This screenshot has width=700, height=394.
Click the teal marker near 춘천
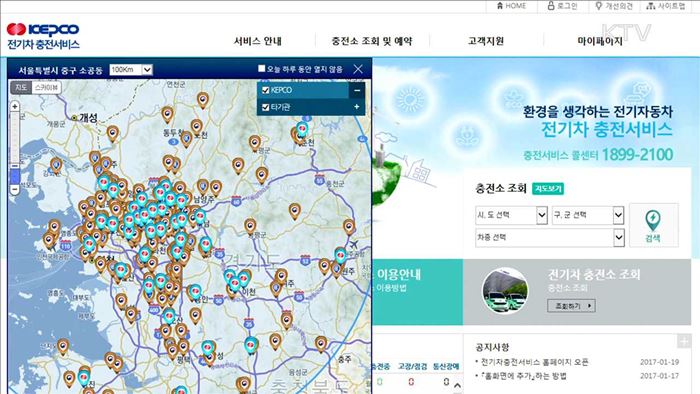click(x=303, y=129)
